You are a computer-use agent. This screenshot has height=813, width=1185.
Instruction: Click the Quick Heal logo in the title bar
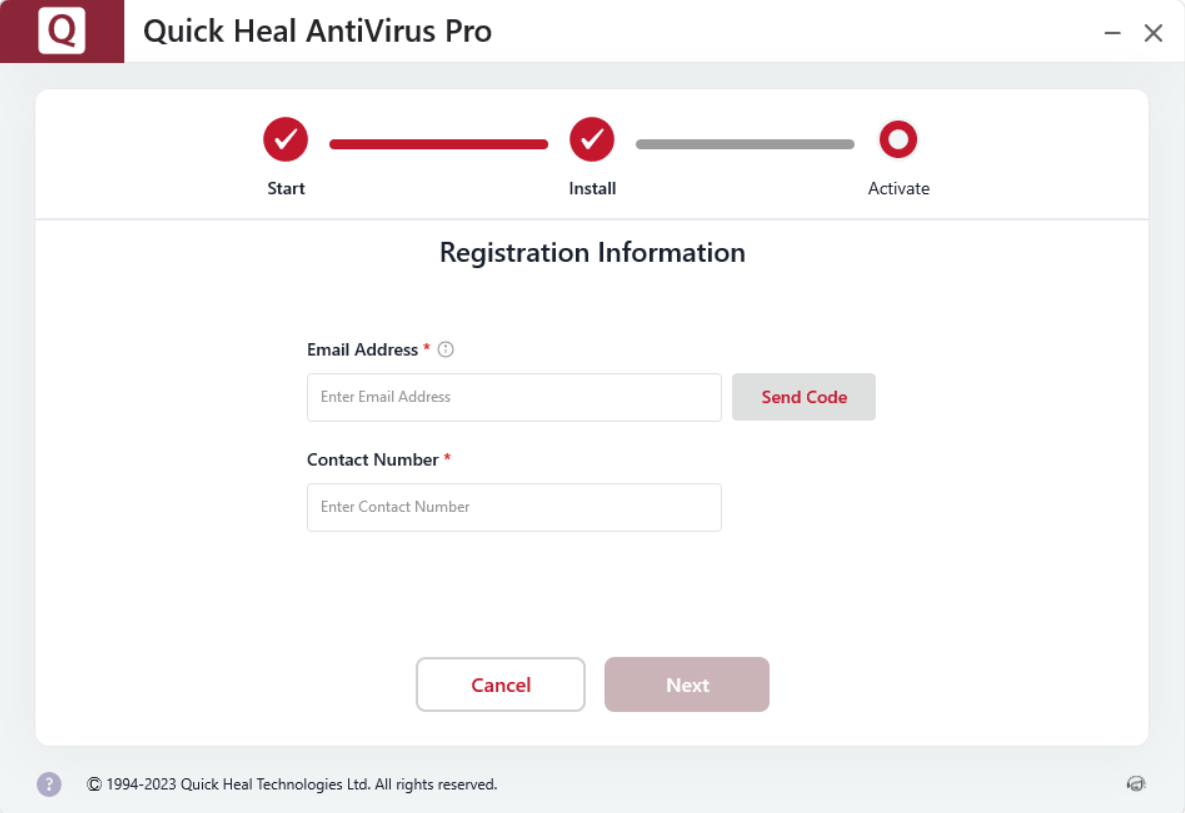tap(61, 30)
